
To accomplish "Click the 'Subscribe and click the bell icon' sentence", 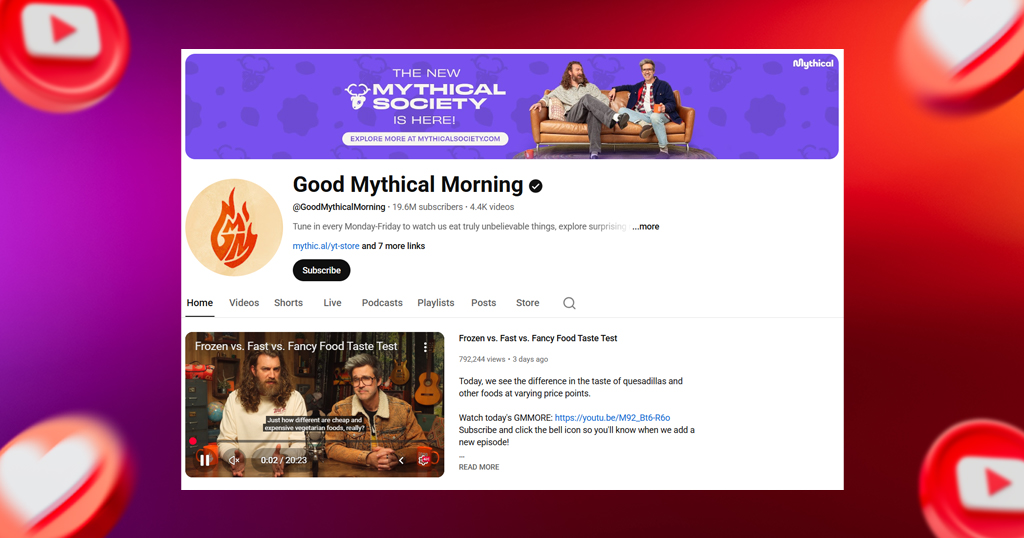I will 577,436.
